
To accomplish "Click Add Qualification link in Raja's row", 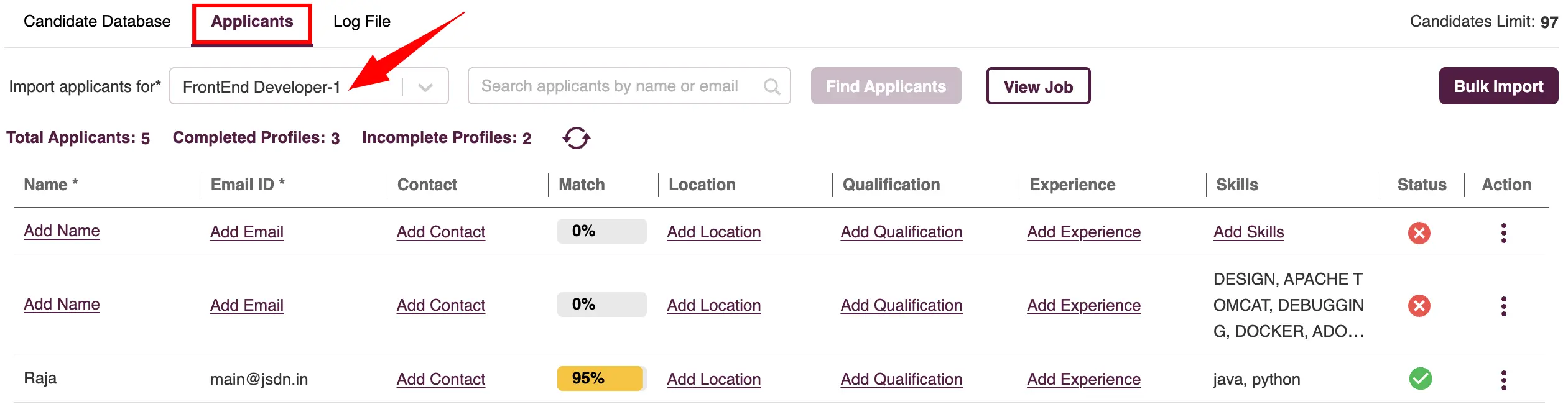I will pos(901,379).
